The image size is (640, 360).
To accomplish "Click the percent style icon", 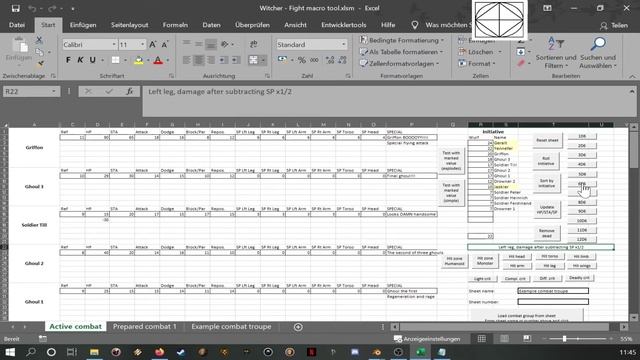I will click(x=302, y=60).
